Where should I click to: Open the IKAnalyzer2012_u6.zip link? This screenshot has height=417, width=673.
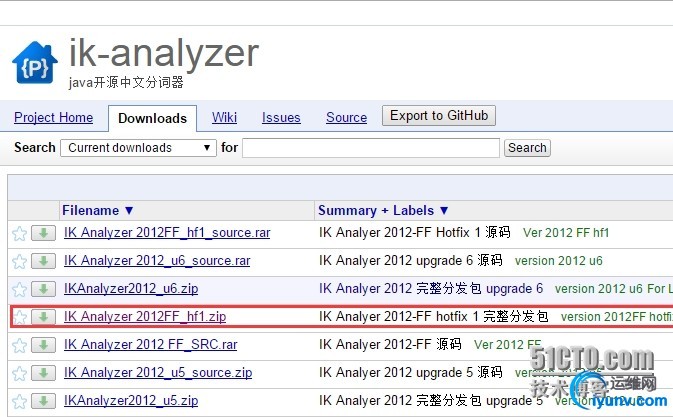131,289
